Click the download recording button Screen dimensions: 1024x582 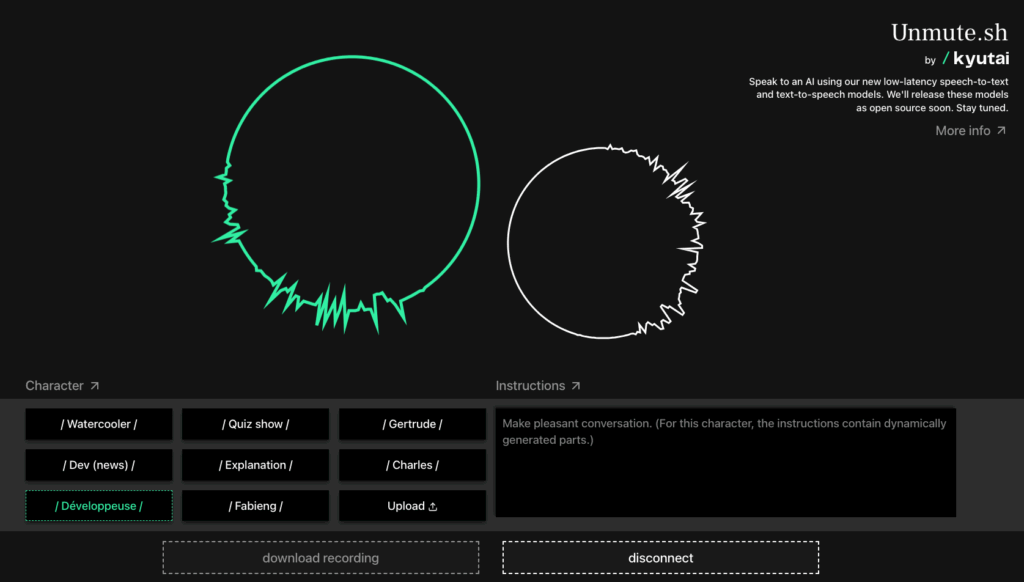(320, 557)
